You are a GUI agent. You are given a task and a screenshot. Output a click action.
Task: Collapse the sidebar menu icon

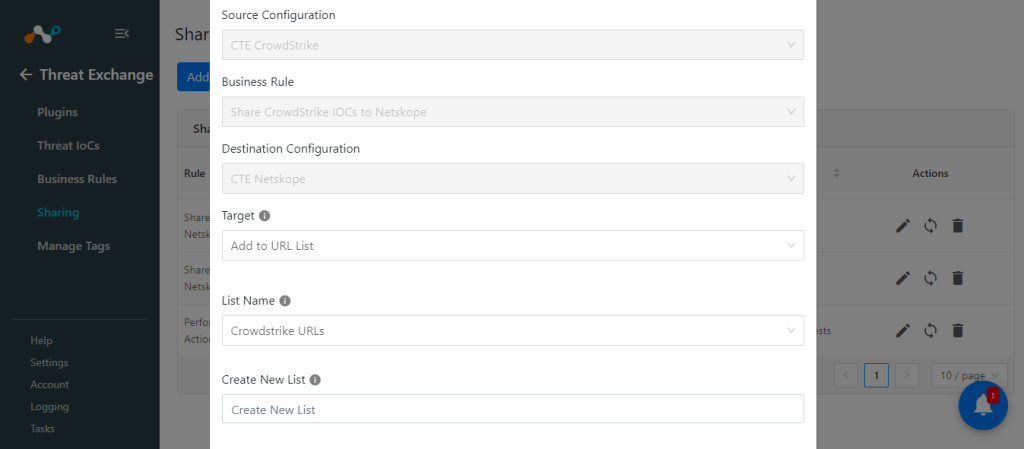pyautogui.click(x=121, y=33)
